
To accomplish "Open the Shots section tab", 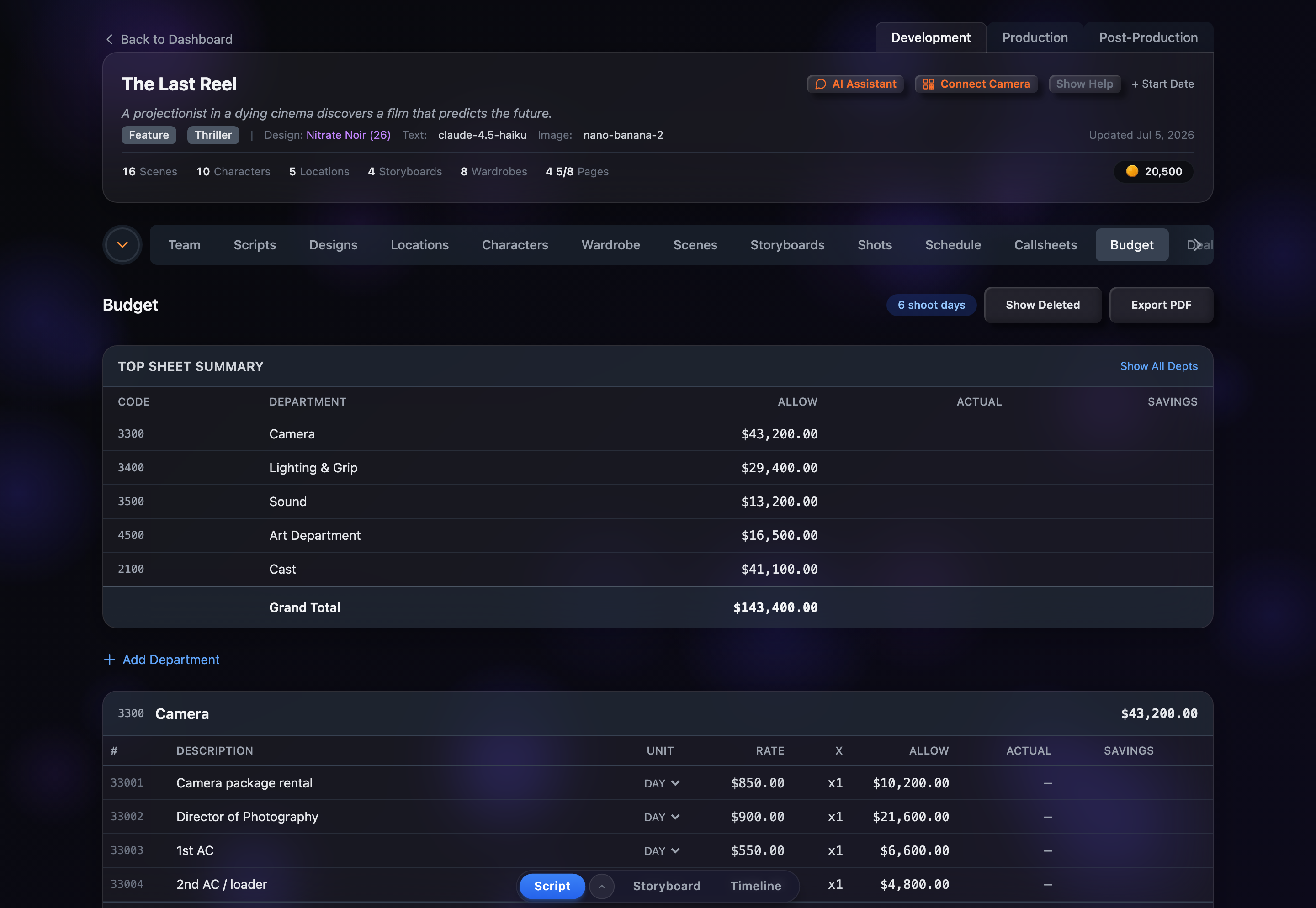I will [875, 245].
